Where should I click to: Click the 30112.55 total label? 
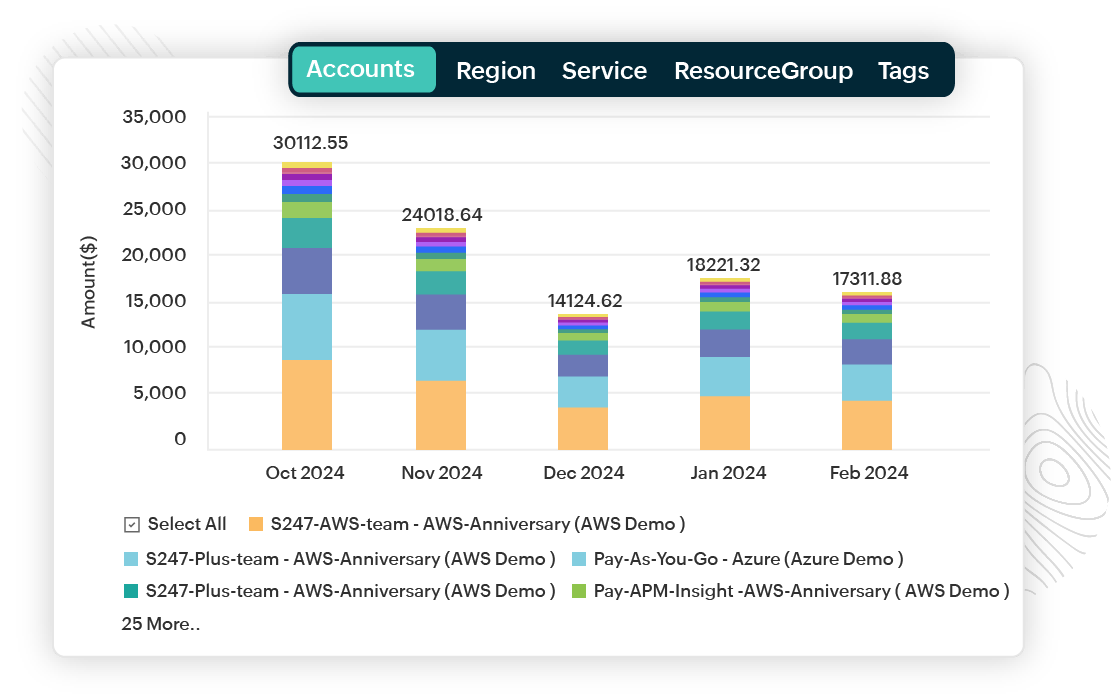(310, 143)
